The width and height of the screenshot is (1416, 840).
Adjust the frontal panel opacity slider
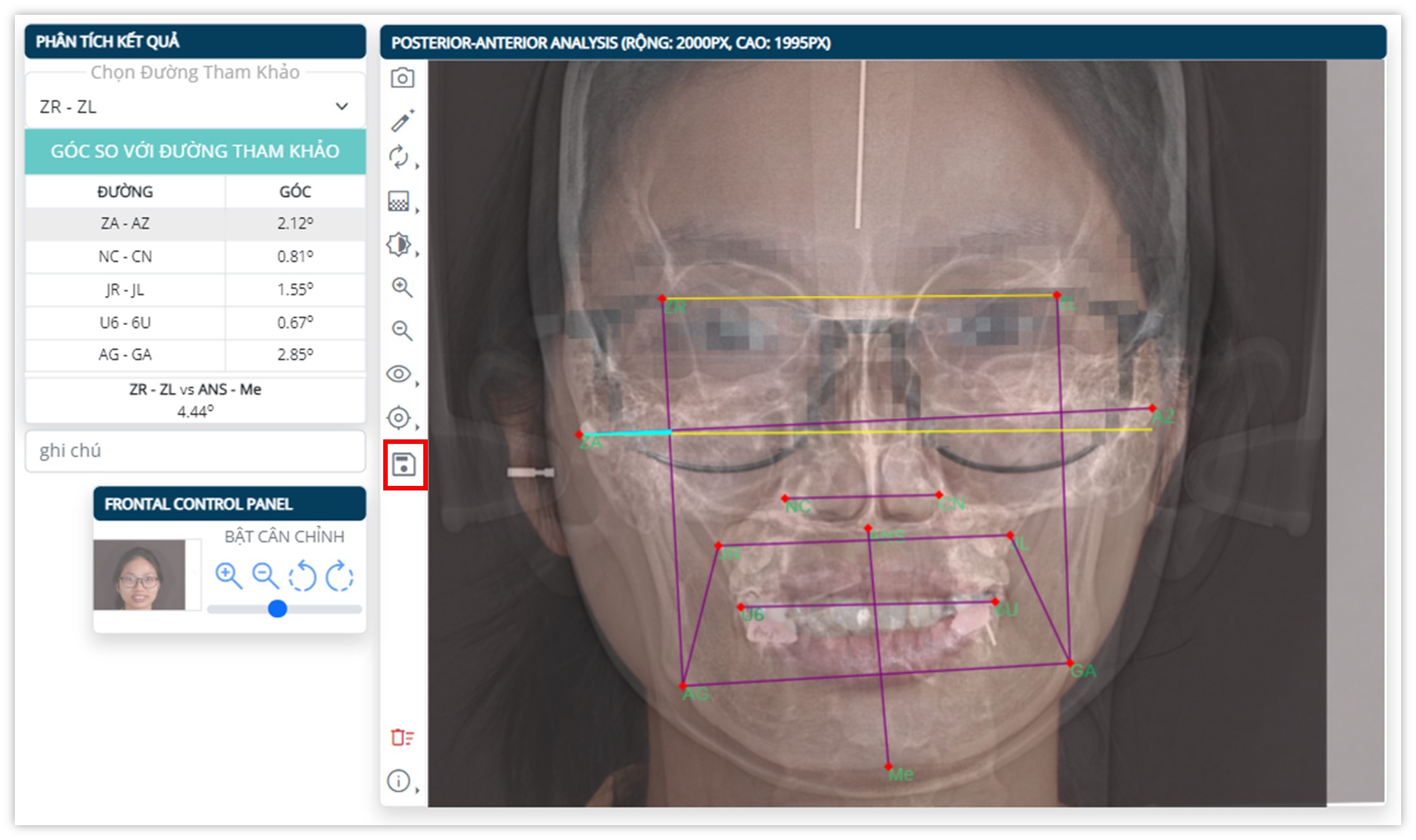(277, 609)
